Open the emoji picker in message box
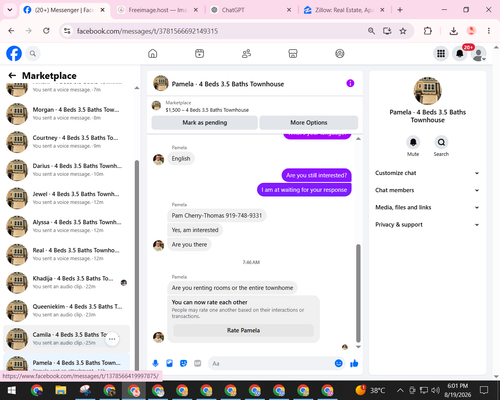 point(338,363)
